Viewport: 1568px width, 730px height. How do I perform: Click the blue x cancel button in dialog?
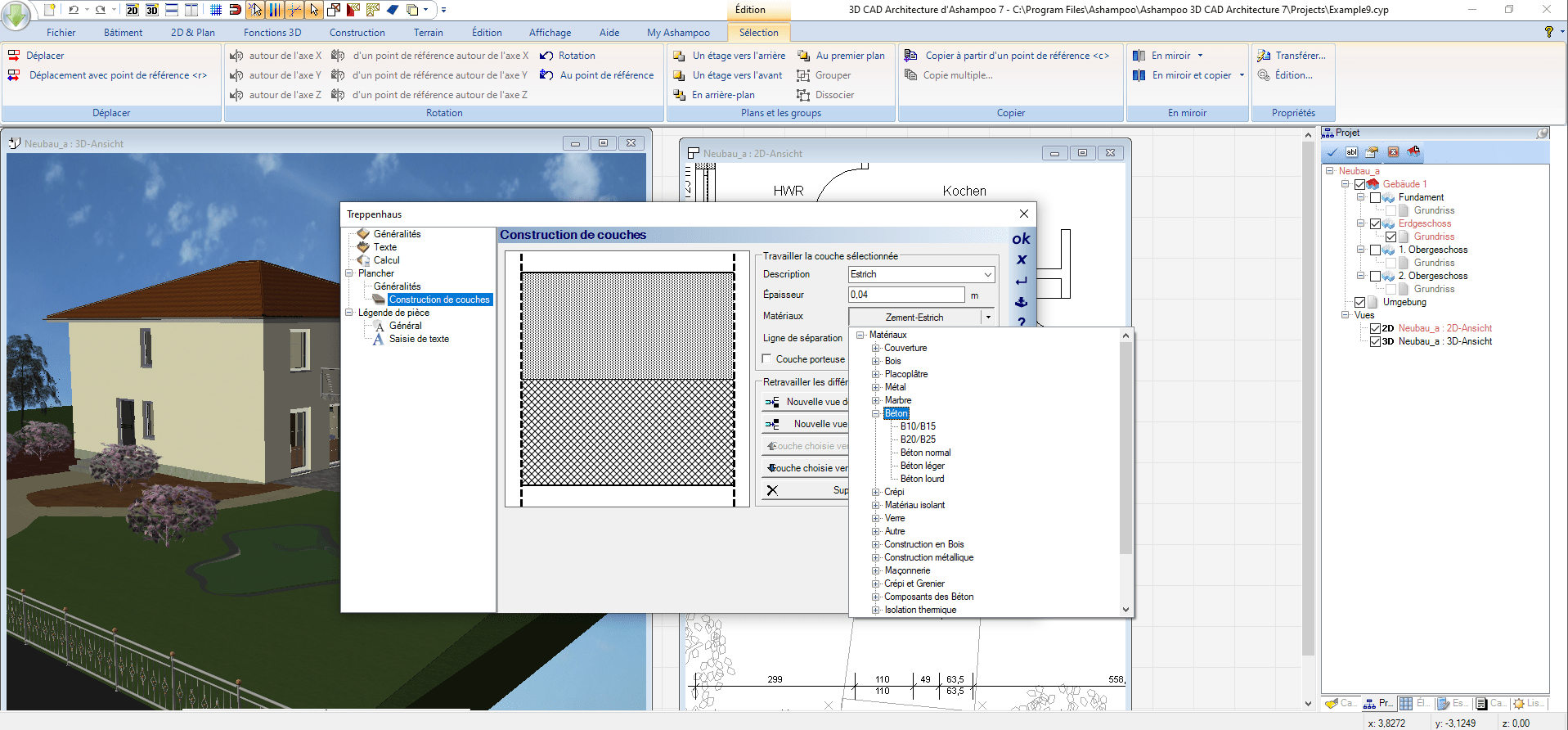1022,259
